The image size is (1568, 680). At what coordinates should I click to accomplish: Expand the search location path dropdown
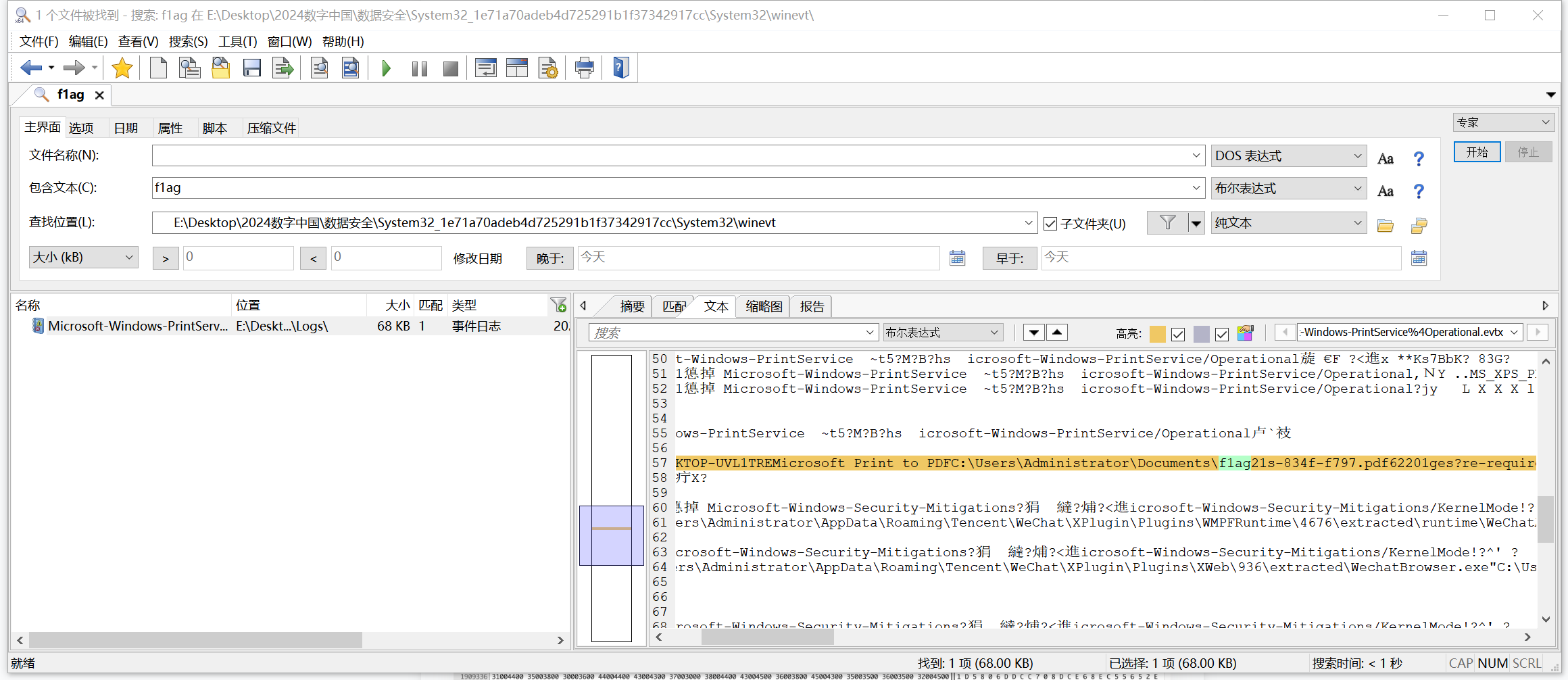coord(1028,223)
